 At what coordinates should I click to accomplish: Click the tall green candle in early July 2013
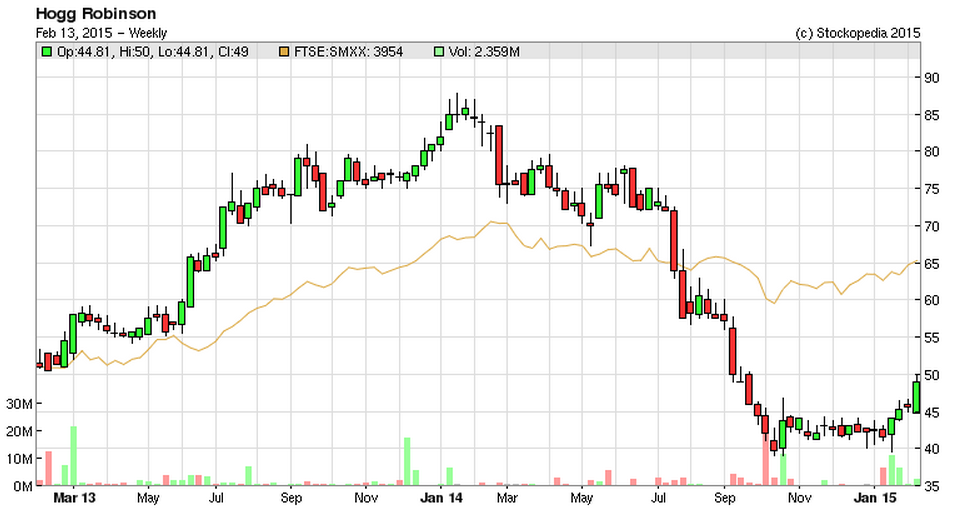click(223, 227)
